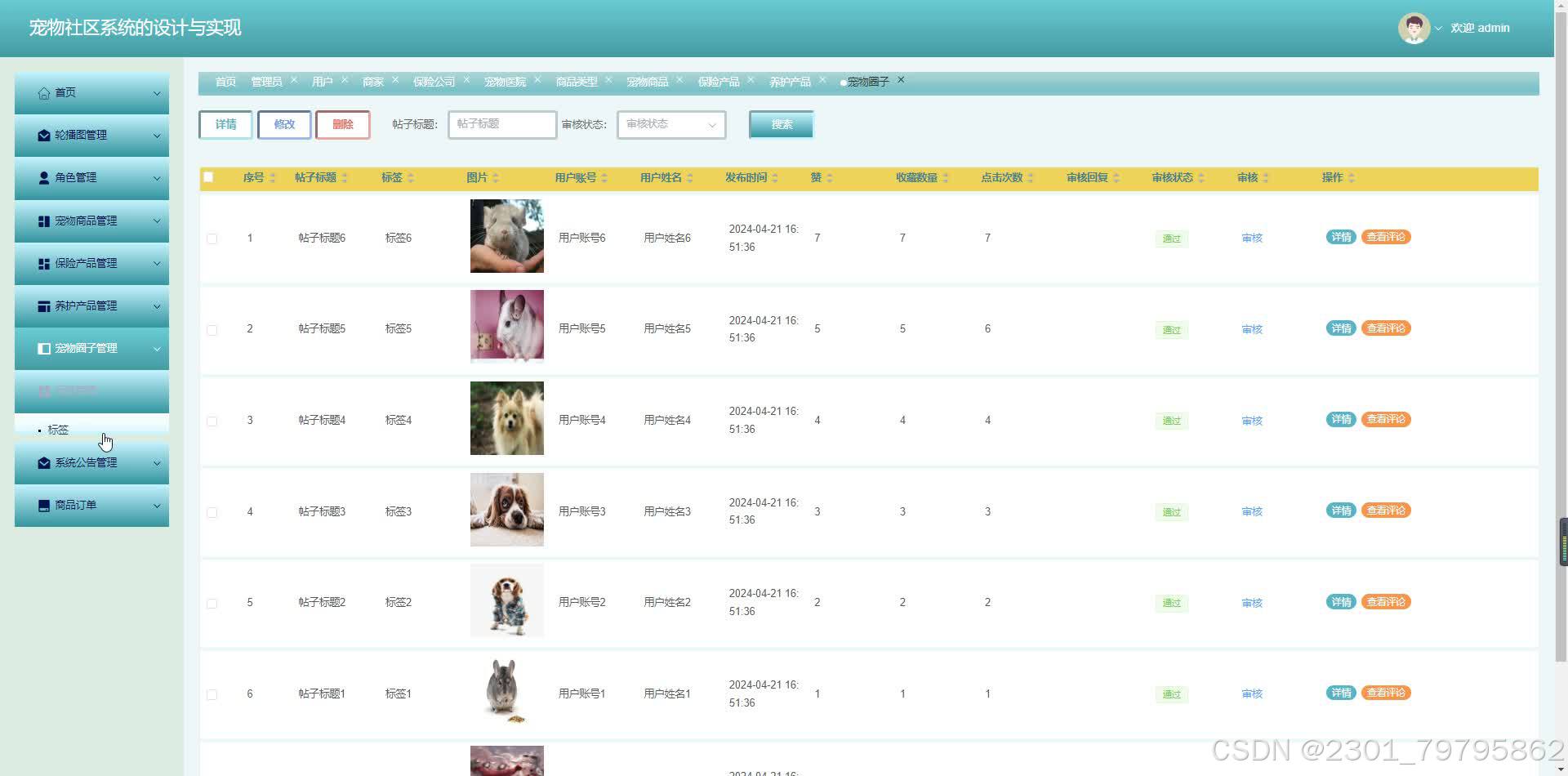Sort table by 点击次数 column arrows
The height and width of the screenshot is (776, 1568).
coord(1031,178)
